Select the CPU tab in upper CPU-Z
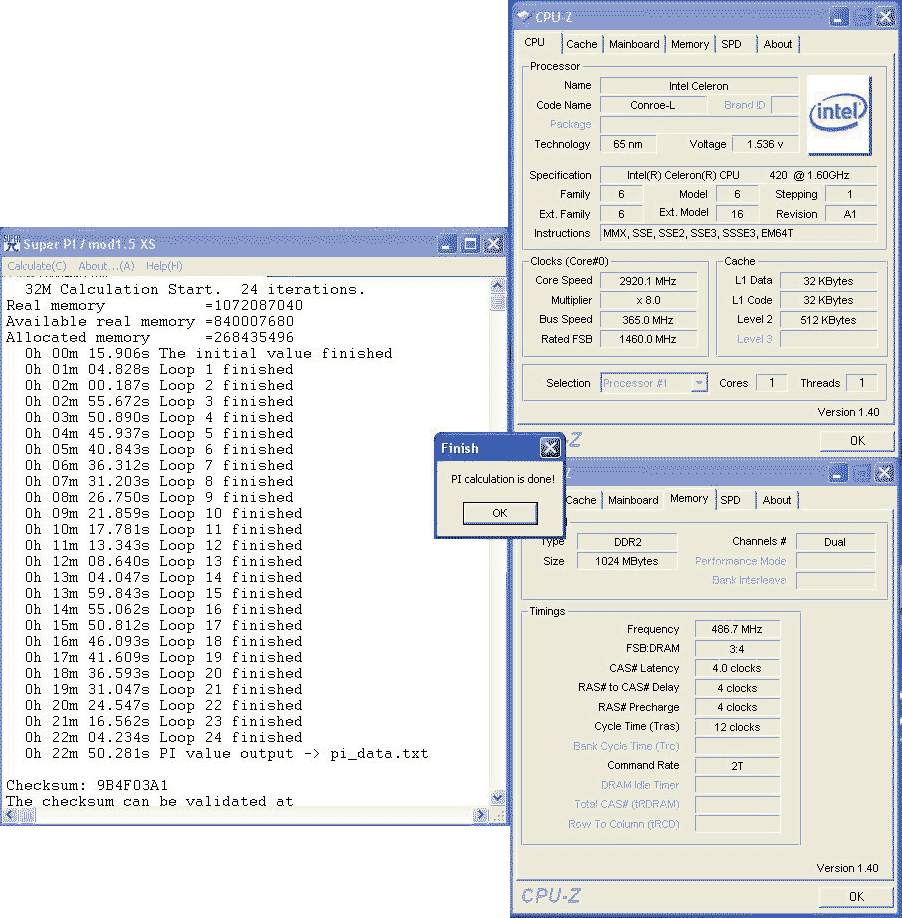Image resolution: width=902 pixels, height=918 pixels. click(534, 43)
